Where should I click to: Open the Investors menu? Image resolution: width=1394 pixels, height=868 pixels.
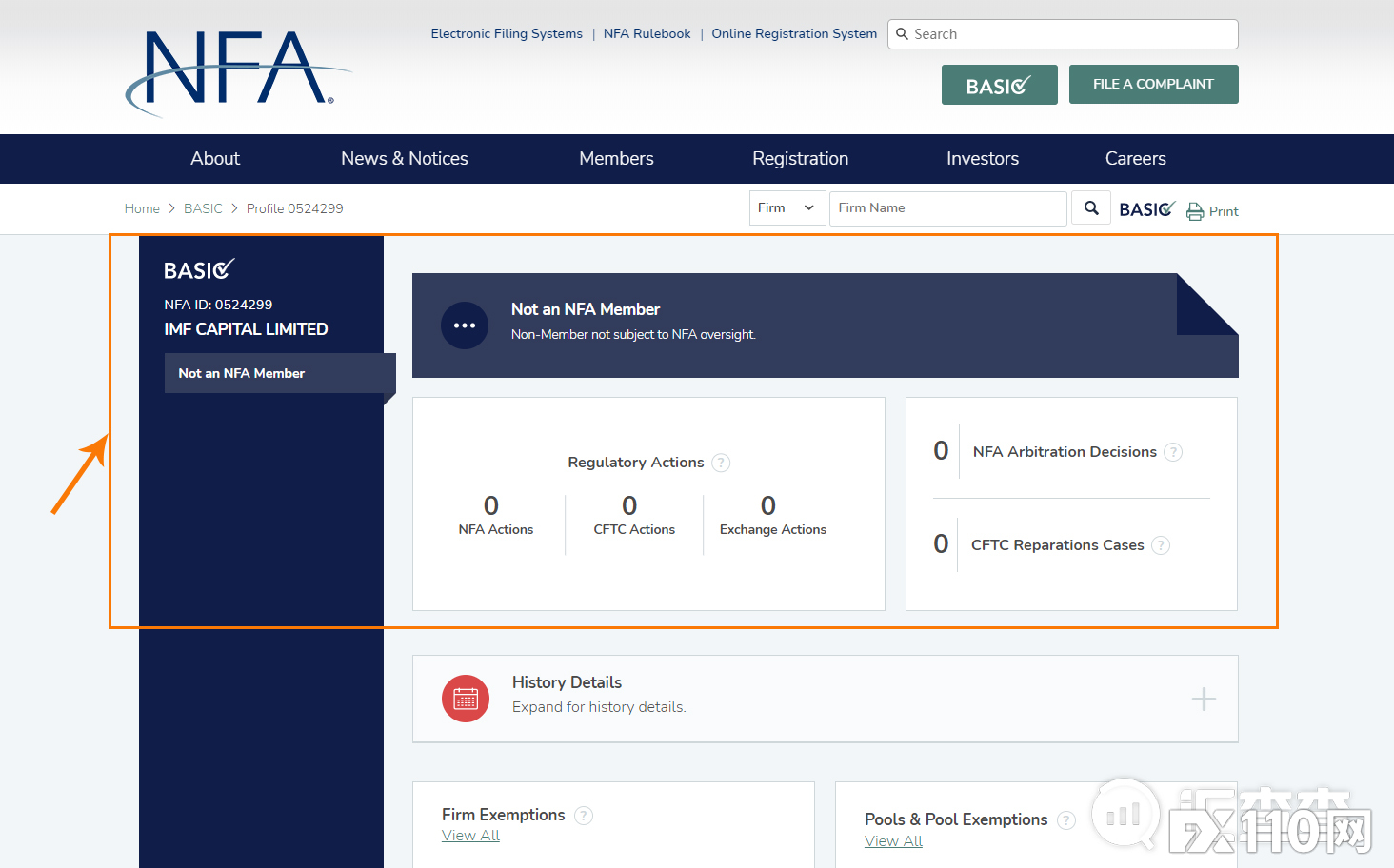(x=983, y=159)
